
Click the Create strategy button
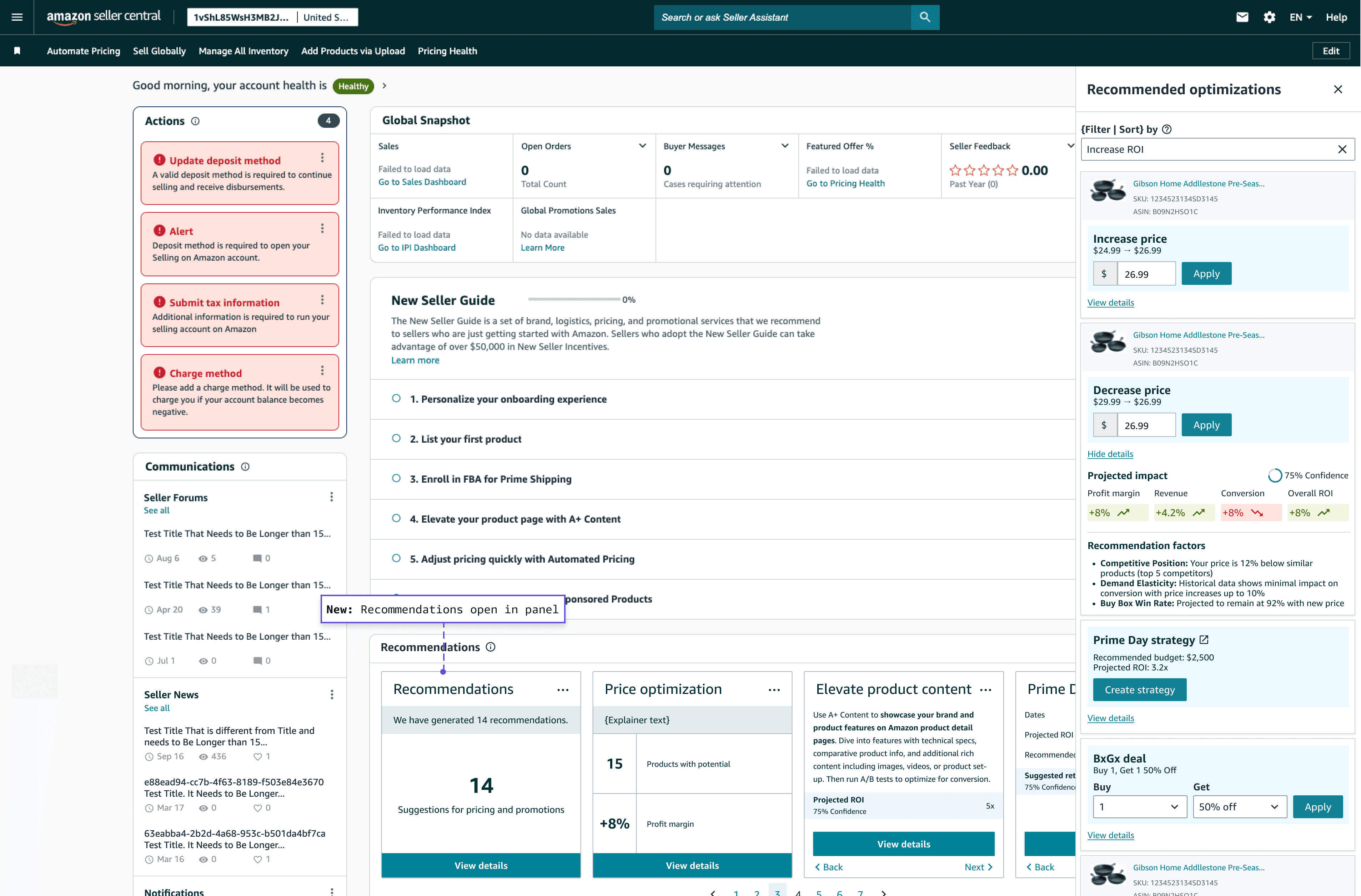(x=1139, y=690)
